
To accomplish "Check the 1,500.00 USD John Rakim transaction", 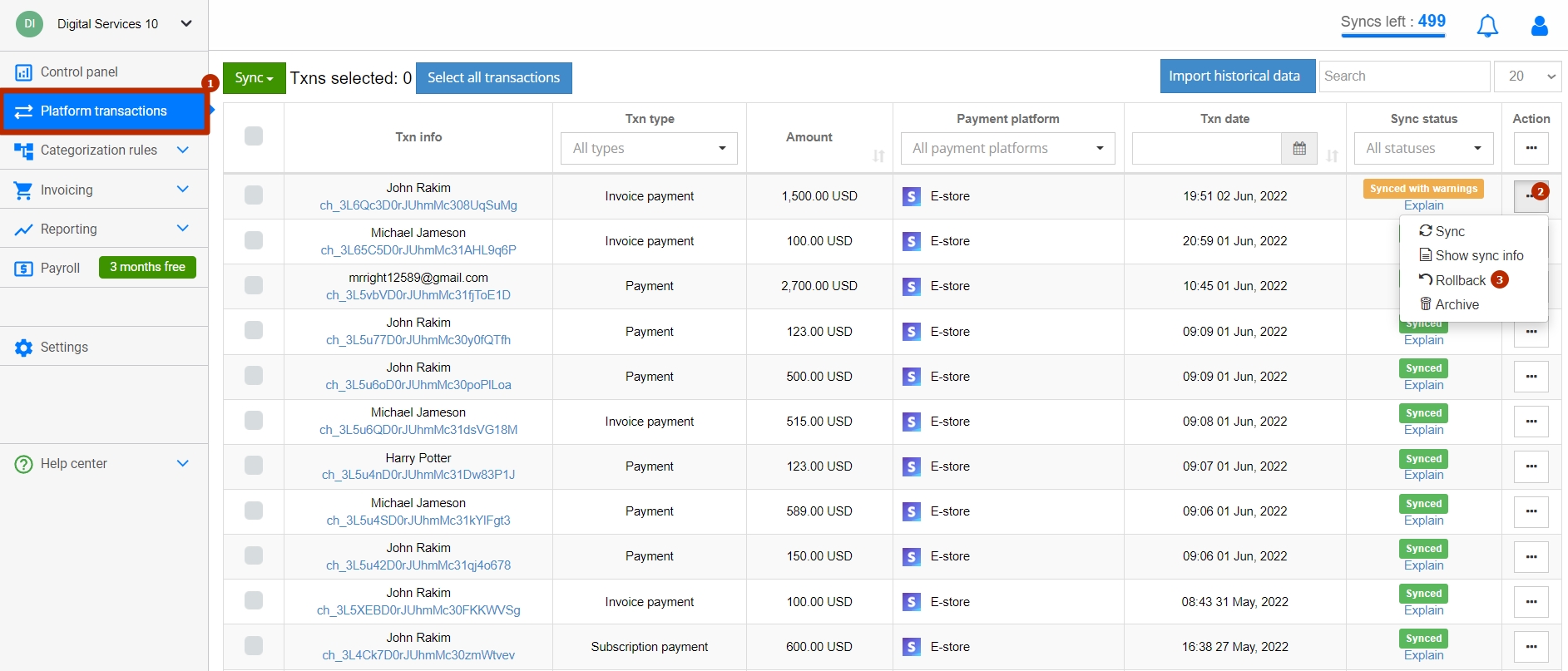I will click(254, 195).
